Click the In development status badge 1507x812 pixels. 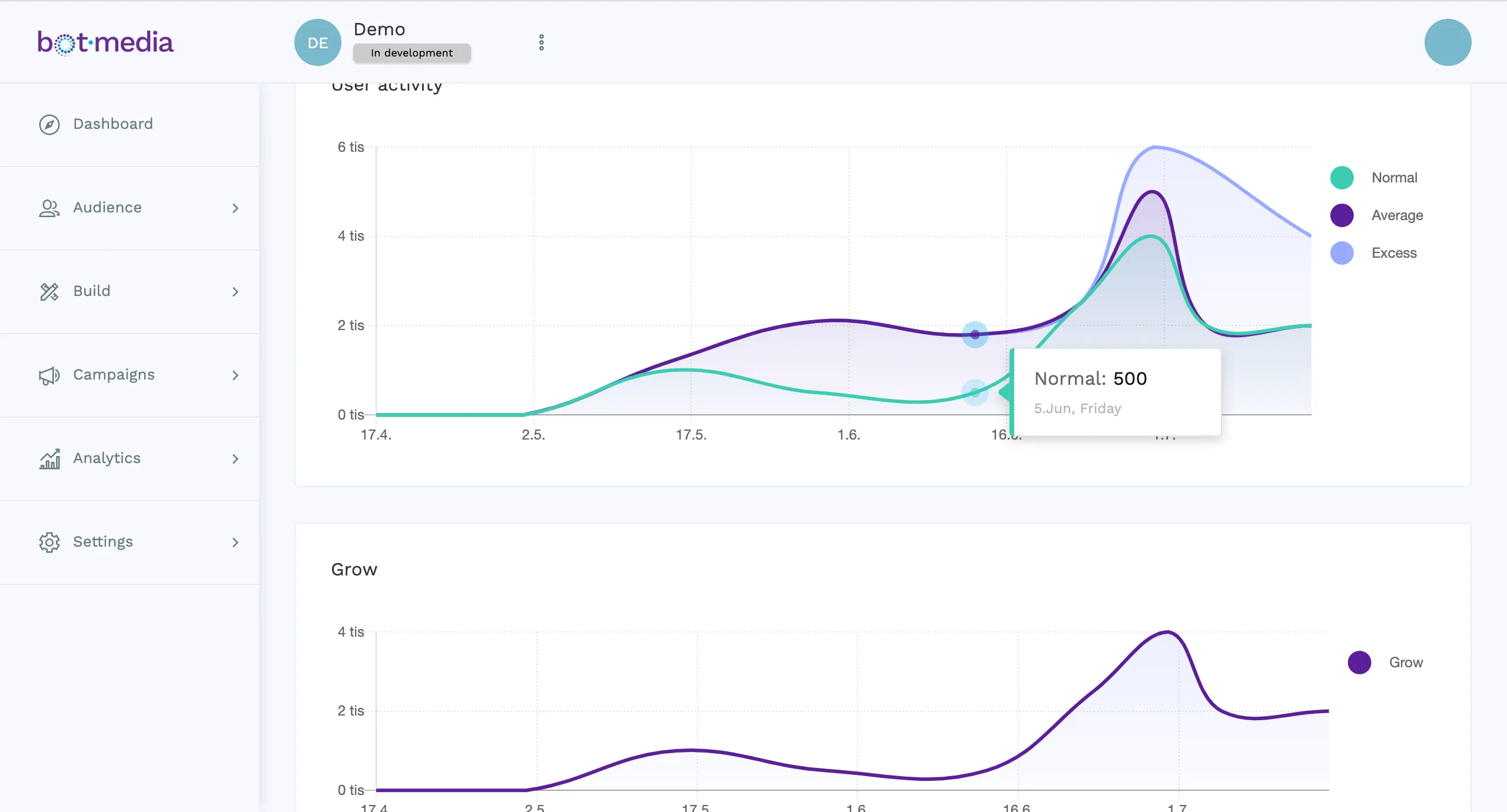click(412, 53)
